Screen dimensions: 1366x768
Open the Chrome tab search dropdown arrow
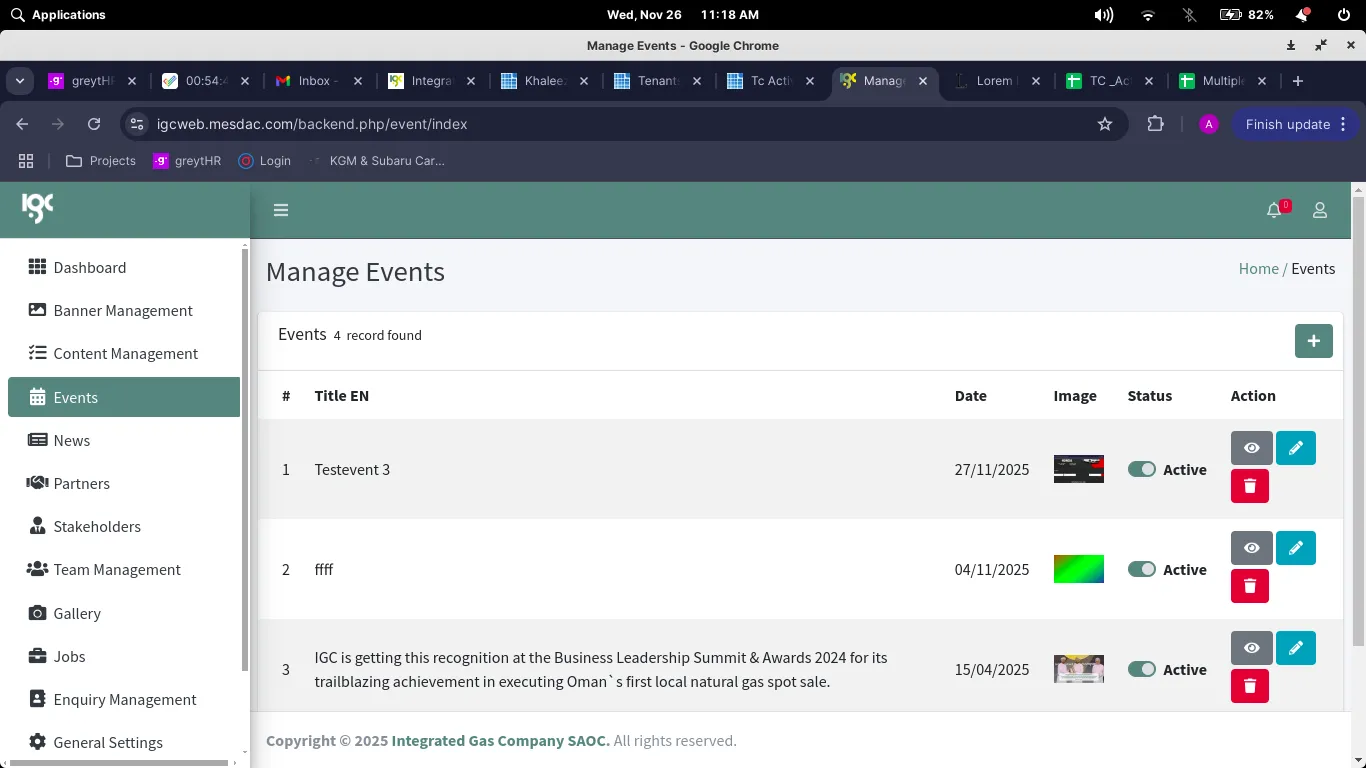(x=20, y=81)
